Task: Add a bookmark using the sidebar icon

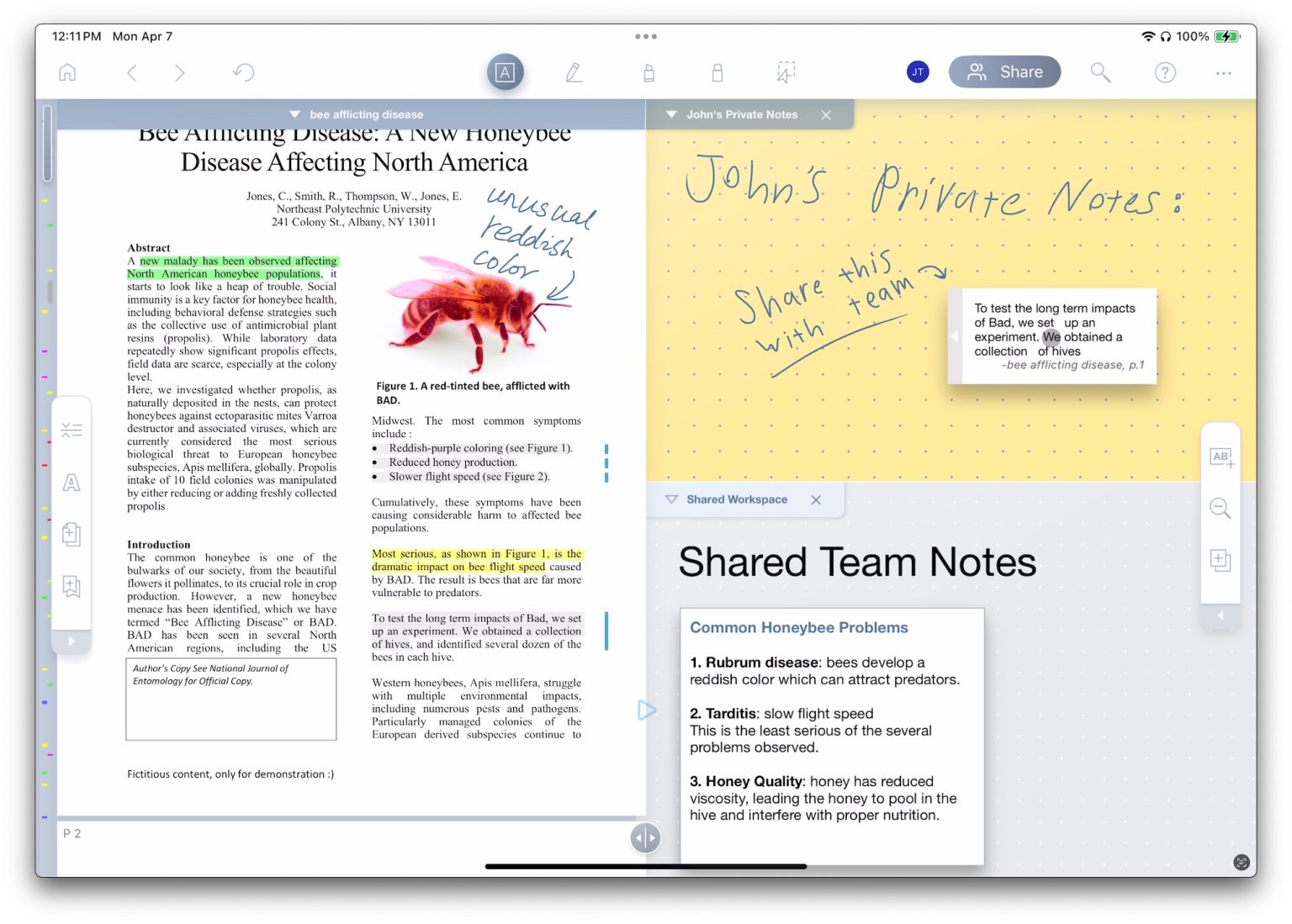Action: pyautogui.click(x=71, y=586)
